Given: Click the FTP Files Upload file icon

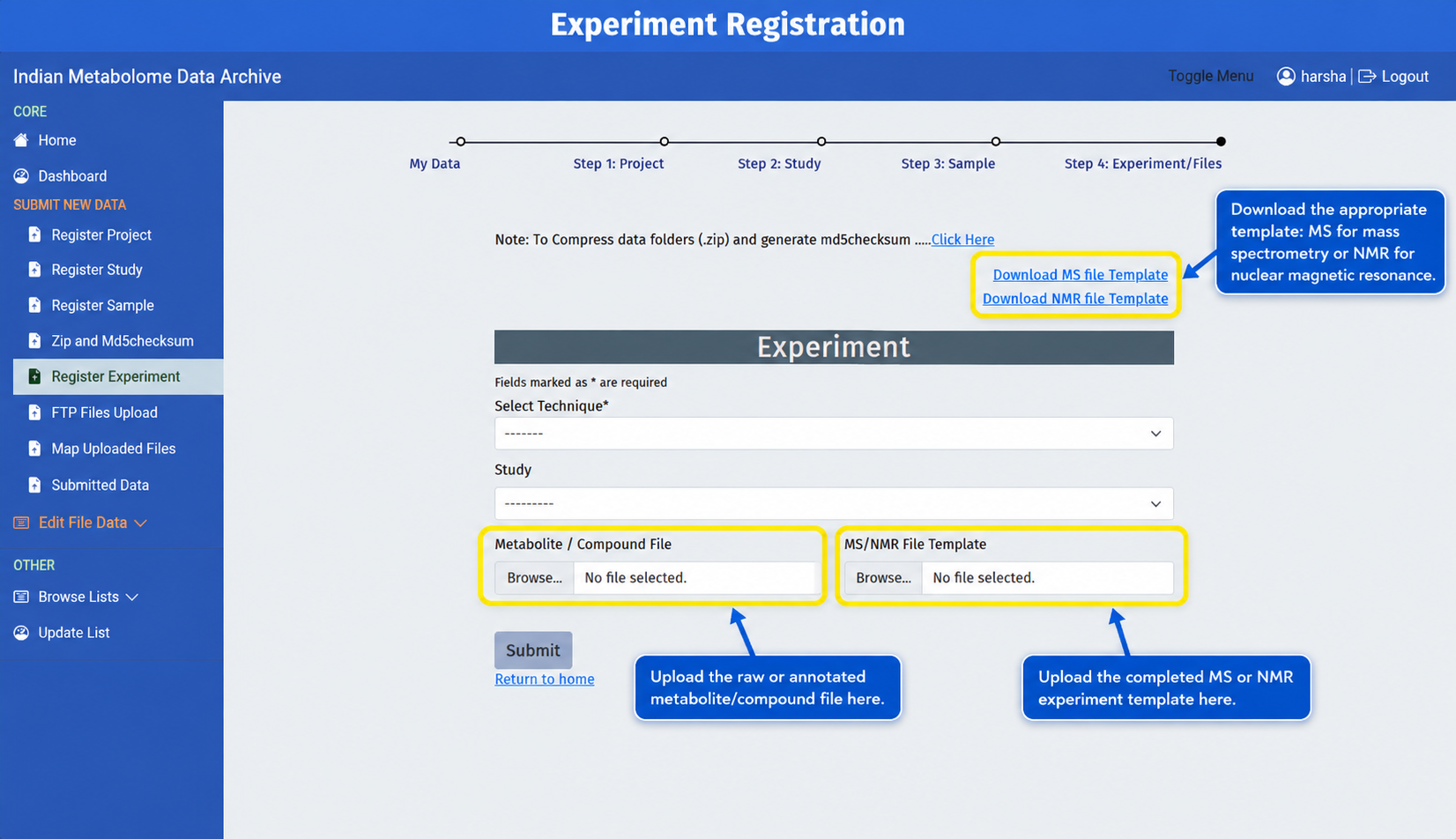Looking at the screenshot, I should tap(34, 412).
